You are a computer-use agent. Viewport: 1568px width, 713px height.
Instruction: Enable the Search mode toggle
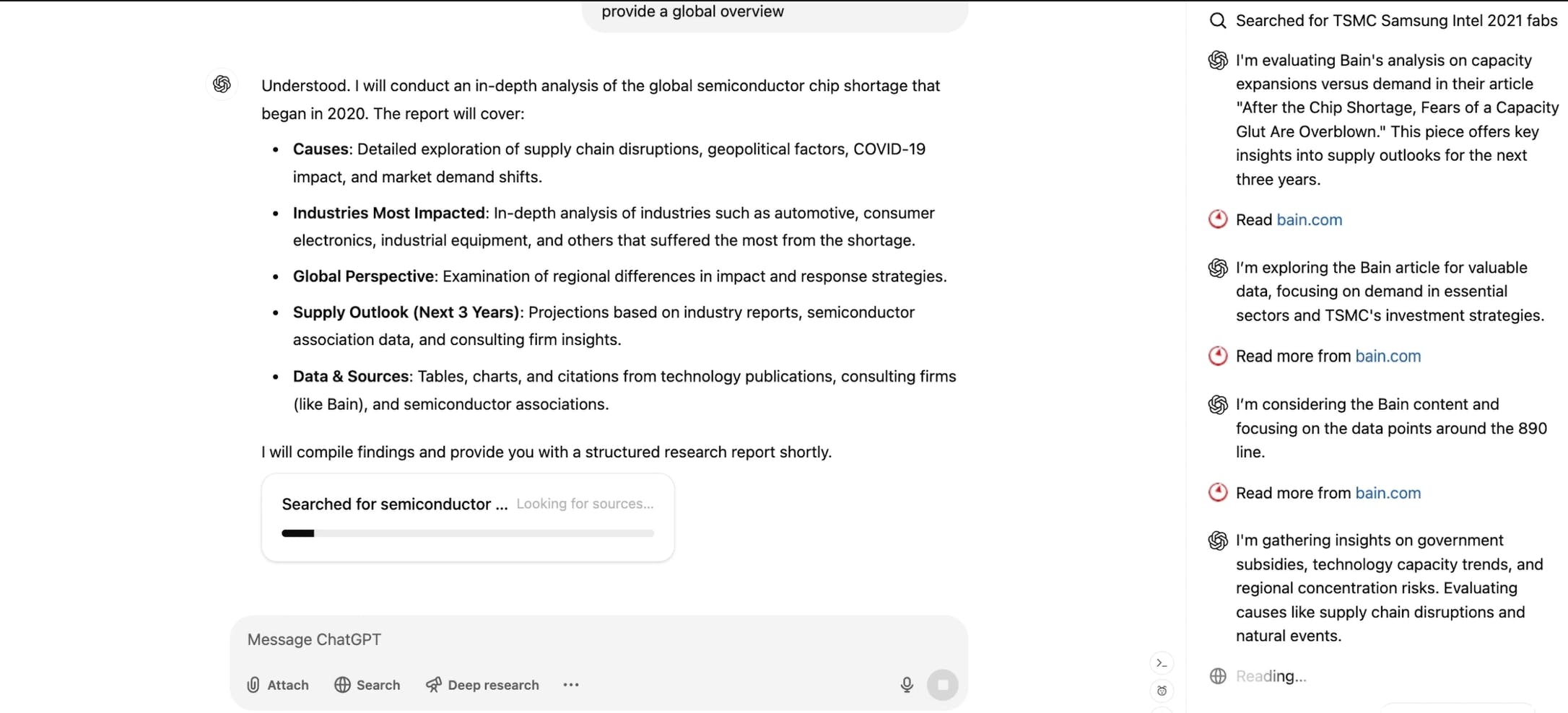pos(367,684)
